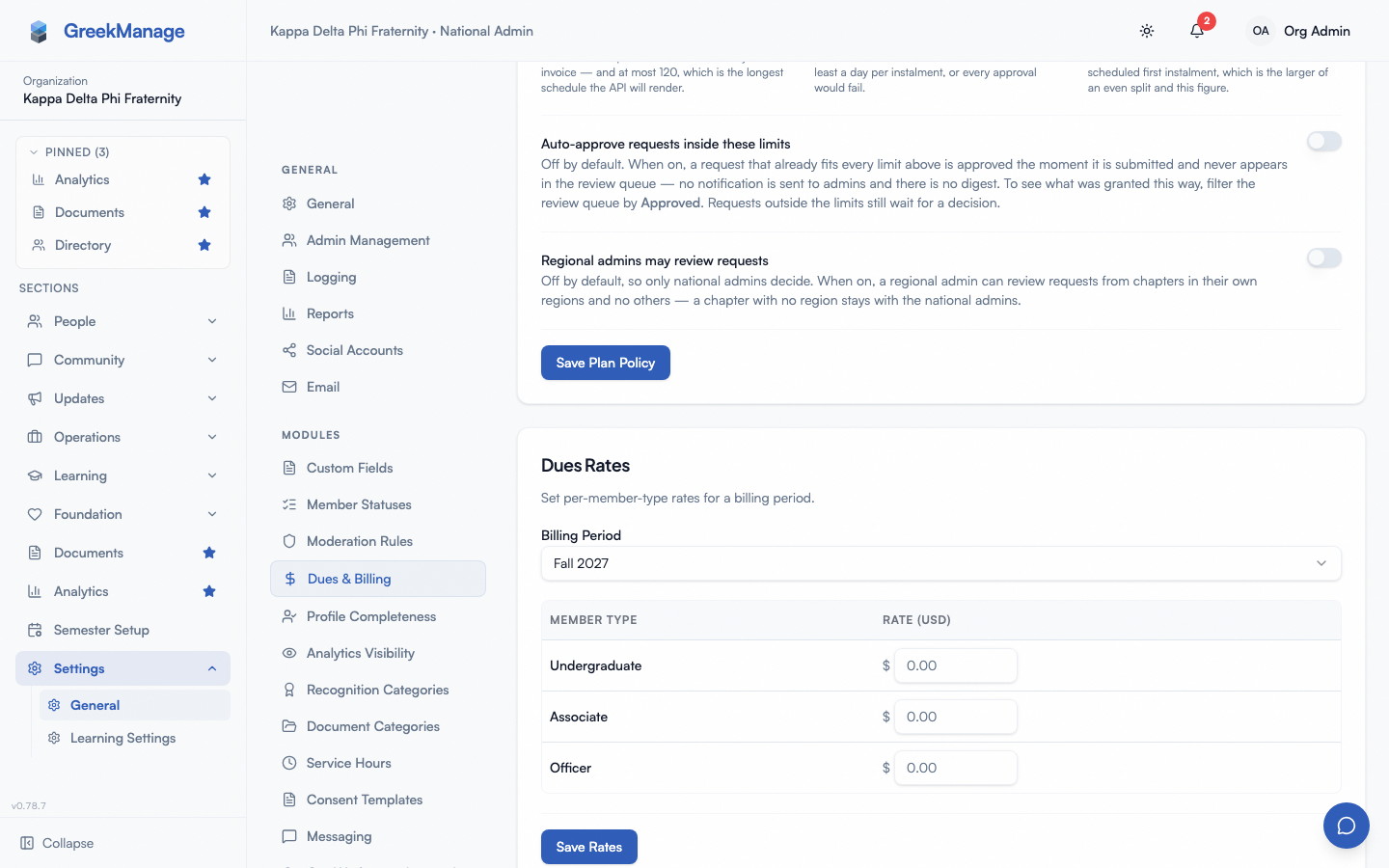1389x868 pixels.
Task: Click the GreekManage logo icon
Action: (x=39, y=31)
